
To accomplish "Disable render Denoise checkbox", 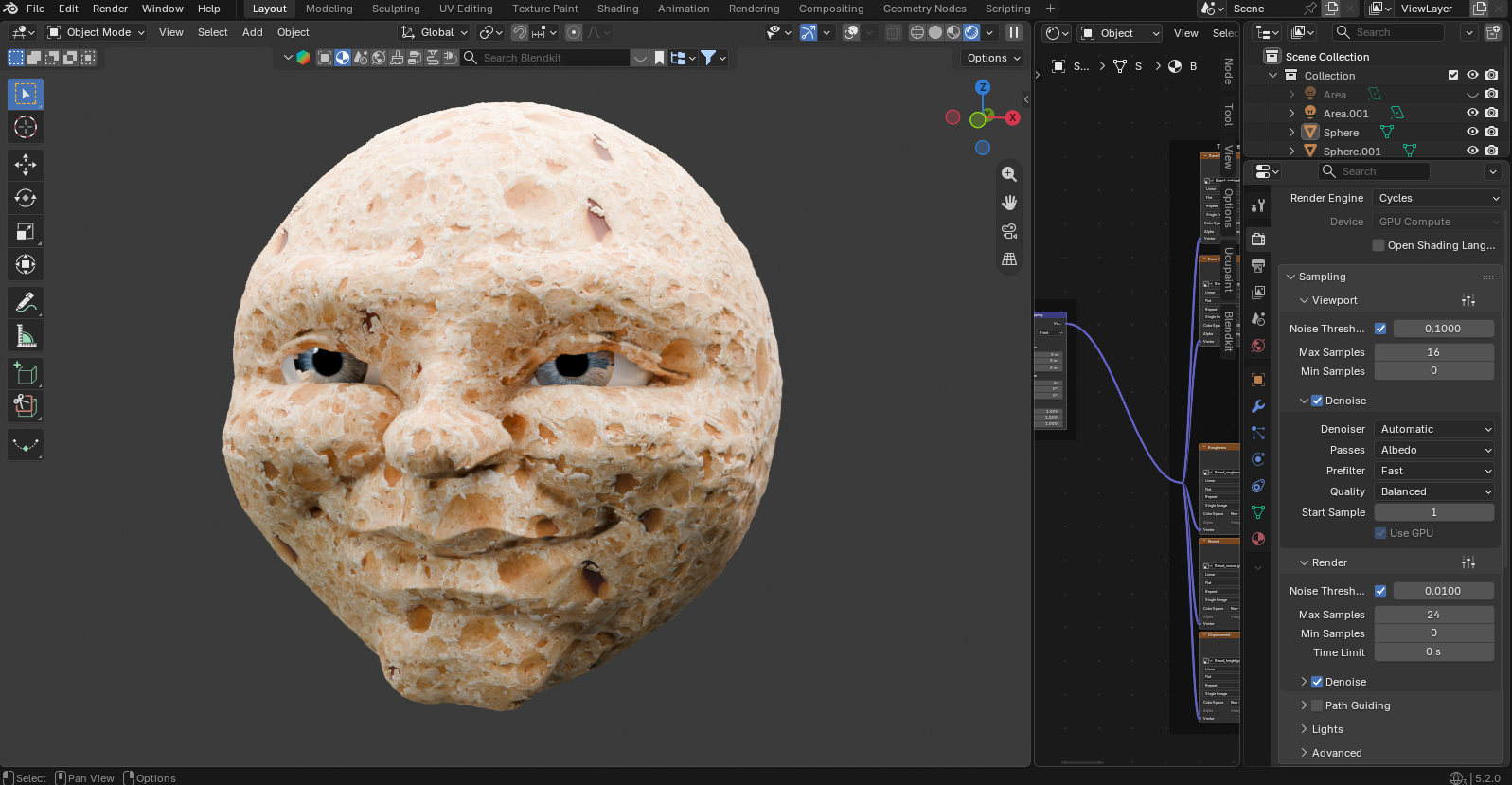I will click(x=1317, y=682).
